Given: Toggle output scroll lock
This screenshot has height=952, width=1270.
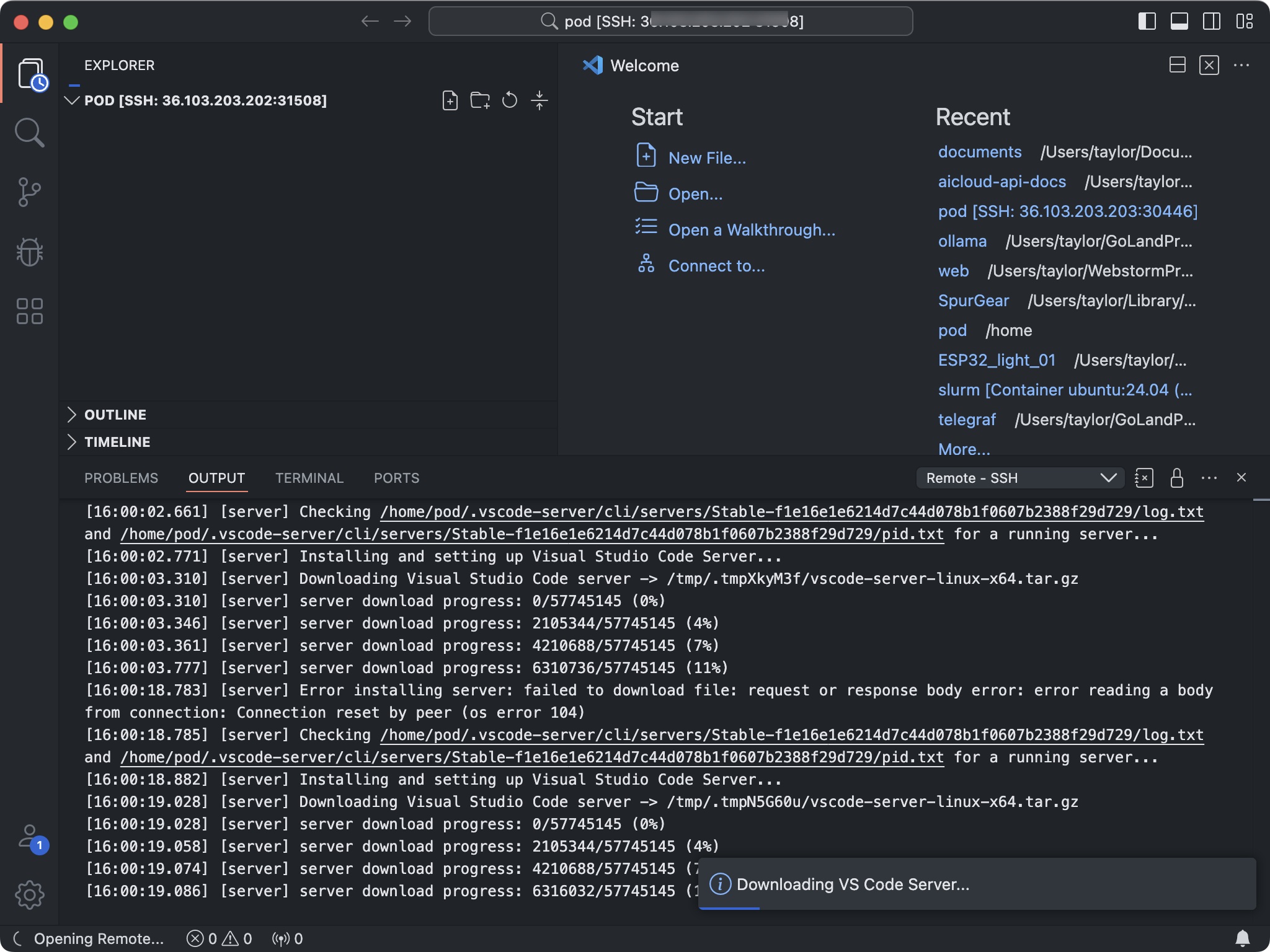Looking at the screenshot, I should pos(1176,478).
